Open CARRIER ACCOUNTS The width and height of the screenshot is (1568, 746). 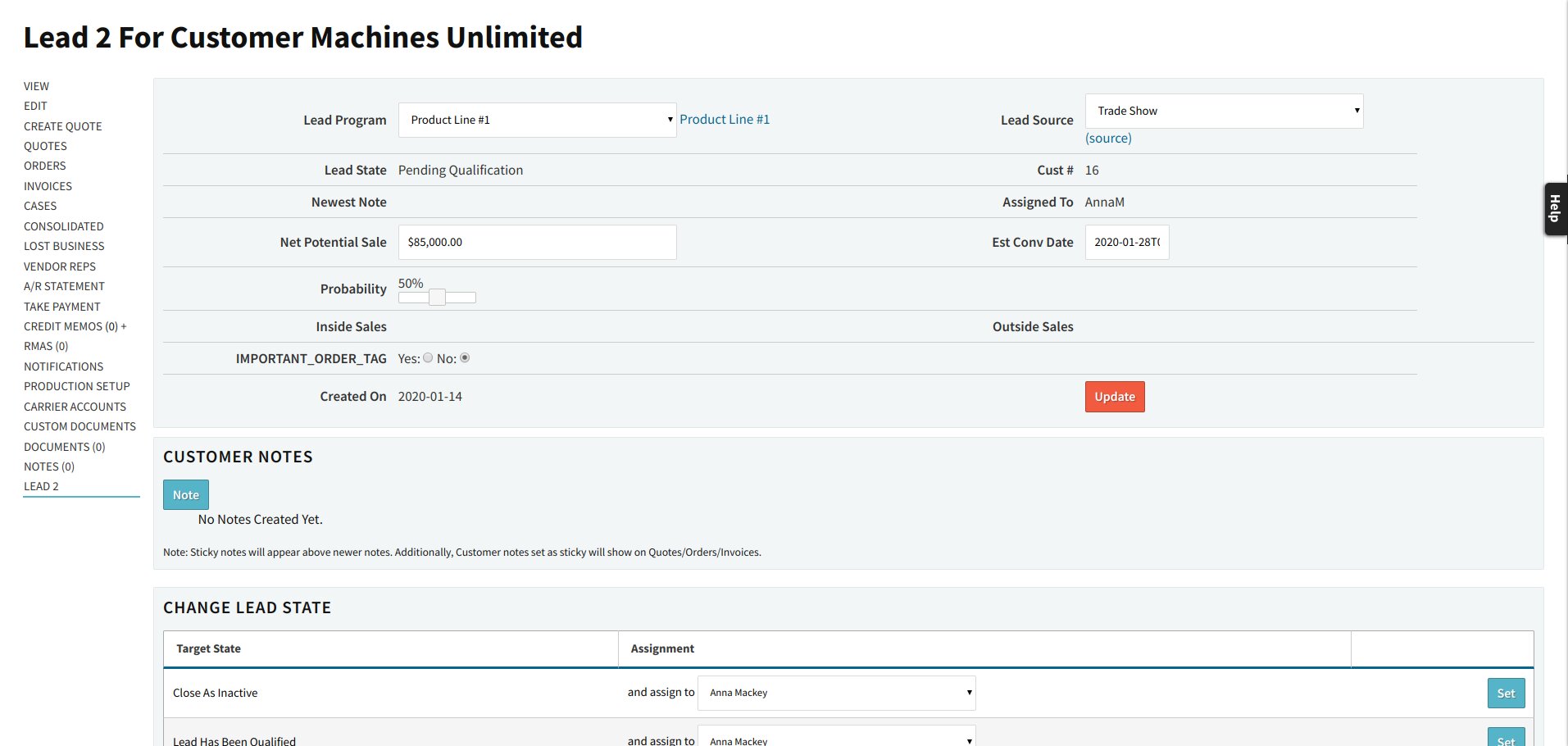(x=75, y=407)
